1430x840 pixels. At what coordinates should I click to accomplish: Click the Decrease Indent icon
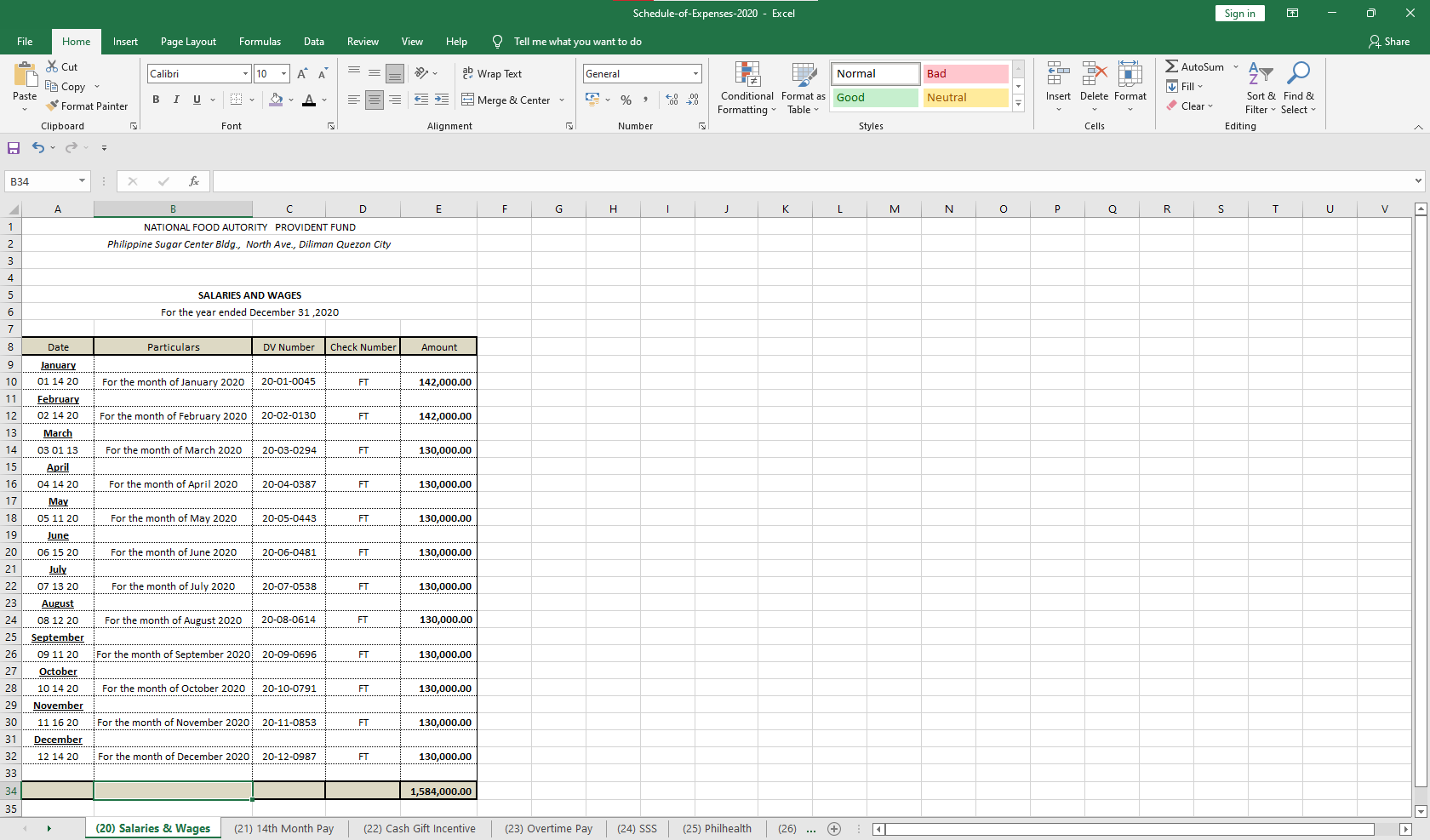pyautogui.click(x=420, y=100)
